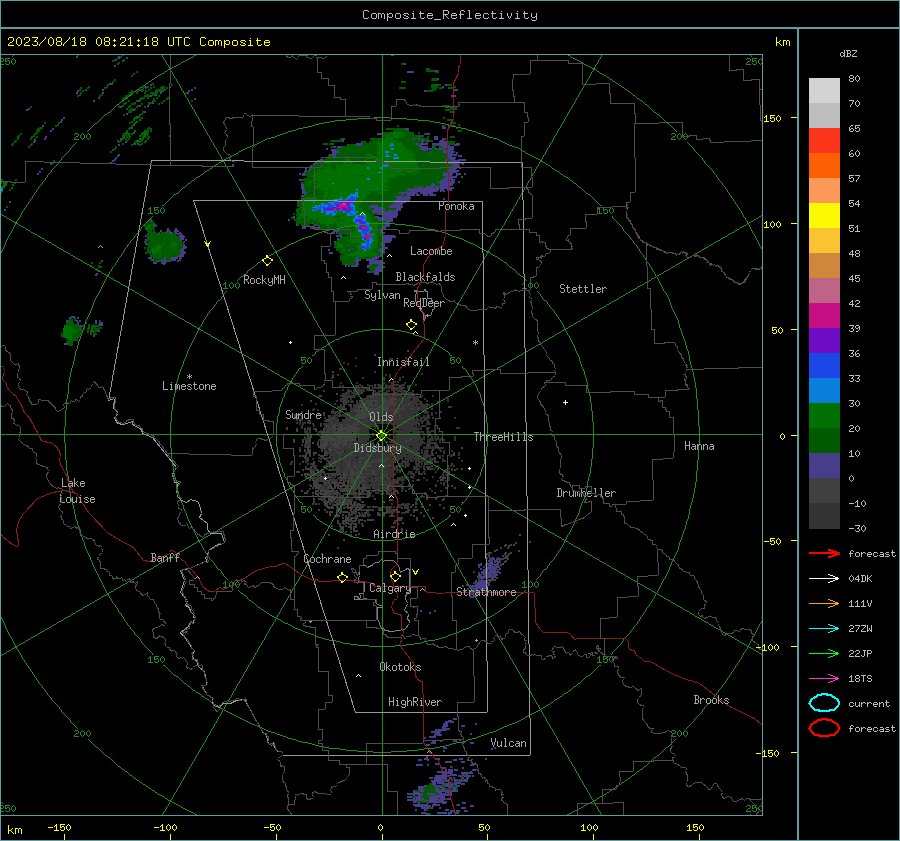Click the green 22JP arrow icon
This screenshot has height=841, width=900.
824,653
